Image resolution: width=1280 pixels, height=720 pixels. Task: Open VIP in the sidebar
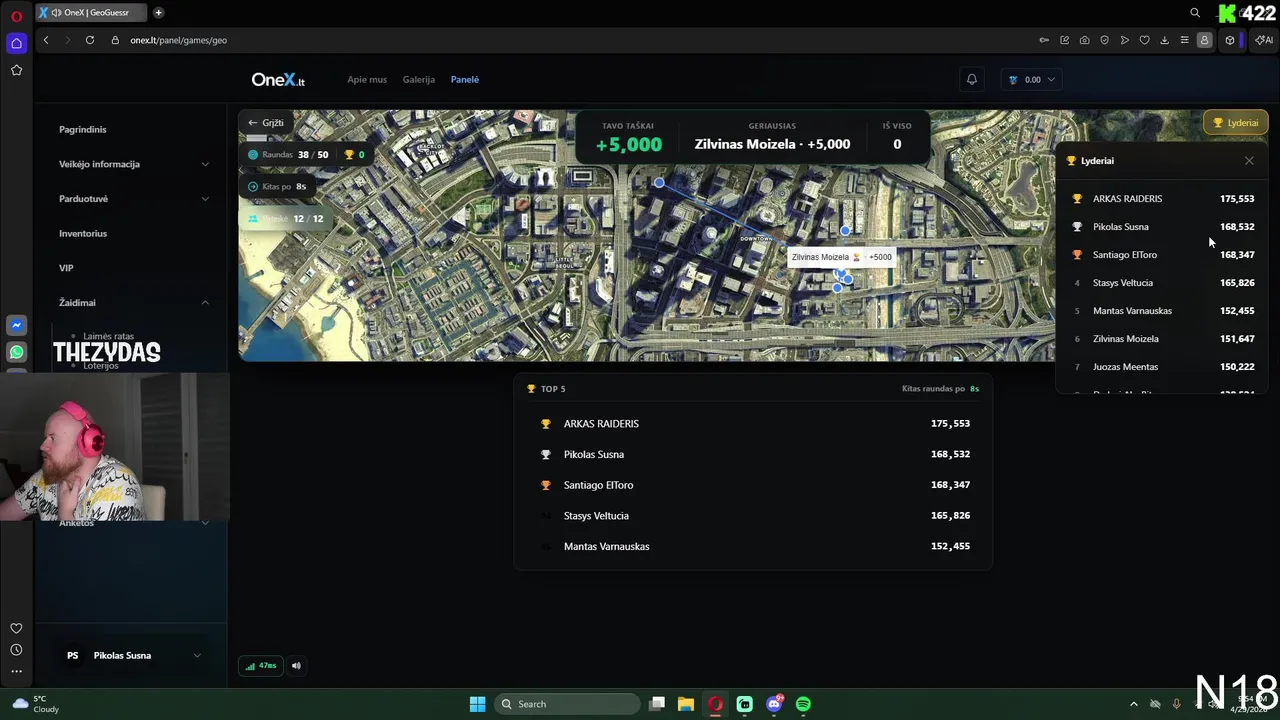coord(66,268)
